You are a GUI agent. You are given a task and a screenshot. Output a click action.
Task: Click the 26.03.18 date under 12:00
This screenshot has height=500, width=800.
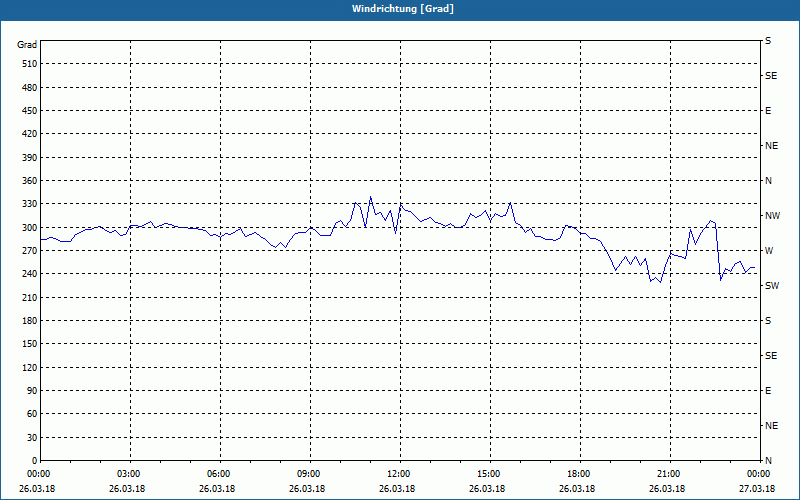click(397, 489)
